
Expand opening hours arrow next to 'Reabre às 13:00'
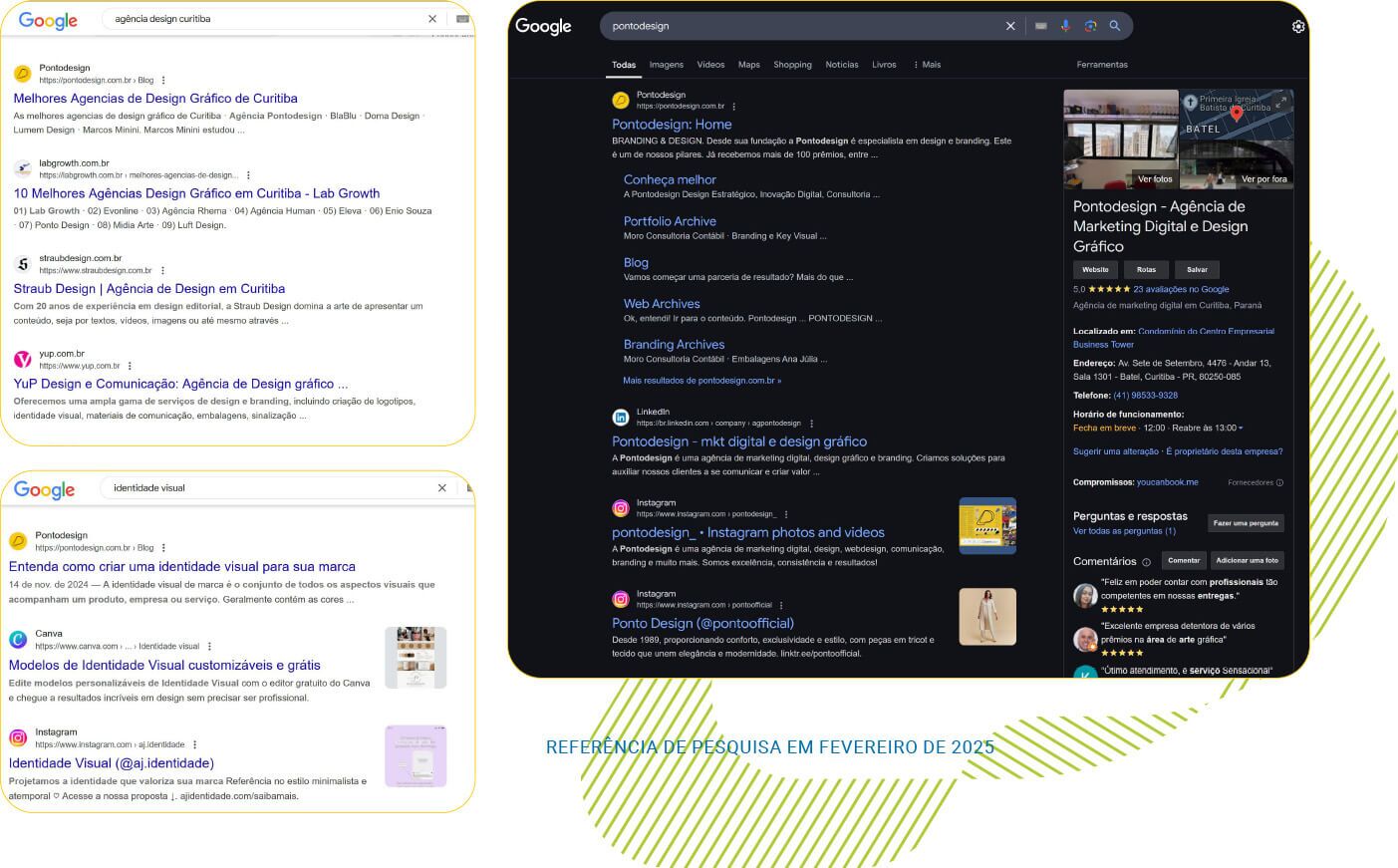click(1241, 429)
